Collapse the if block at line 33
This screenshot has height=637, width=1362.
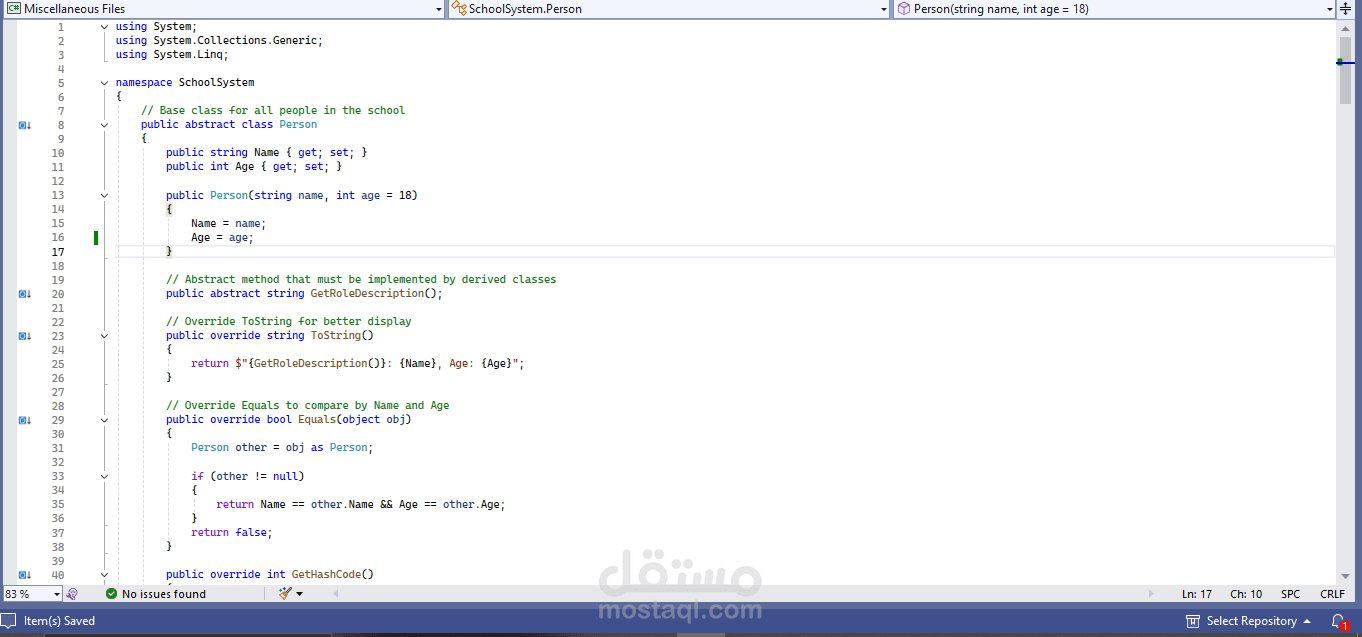tap(105, 476)
